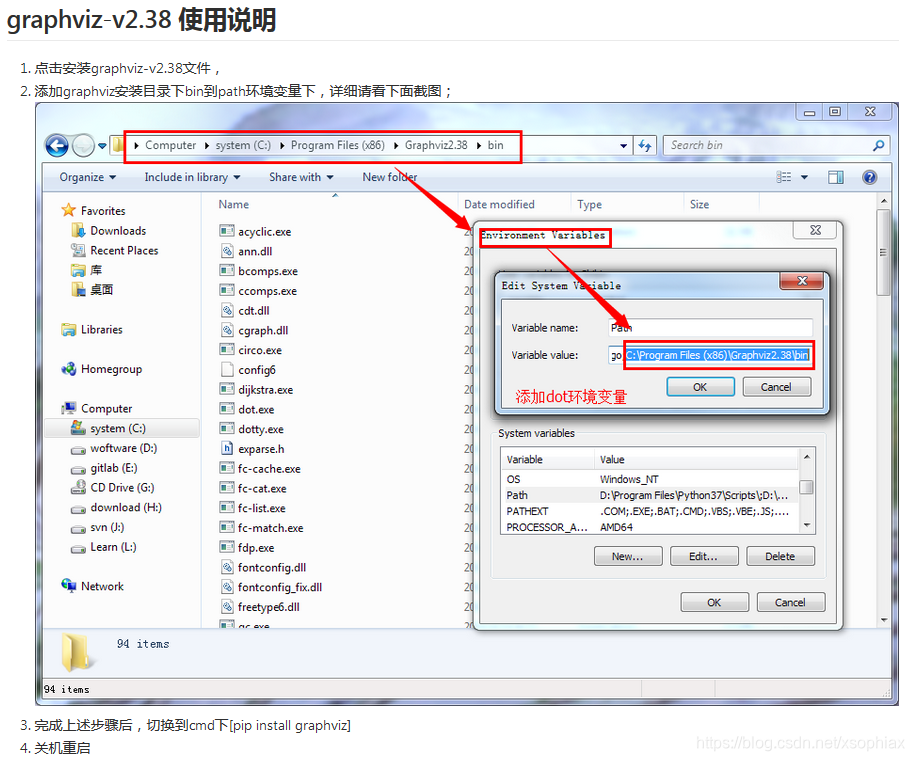Select Homegroup in navigation pane
Screen dimensions: 914x761
(x=102, y=369)
